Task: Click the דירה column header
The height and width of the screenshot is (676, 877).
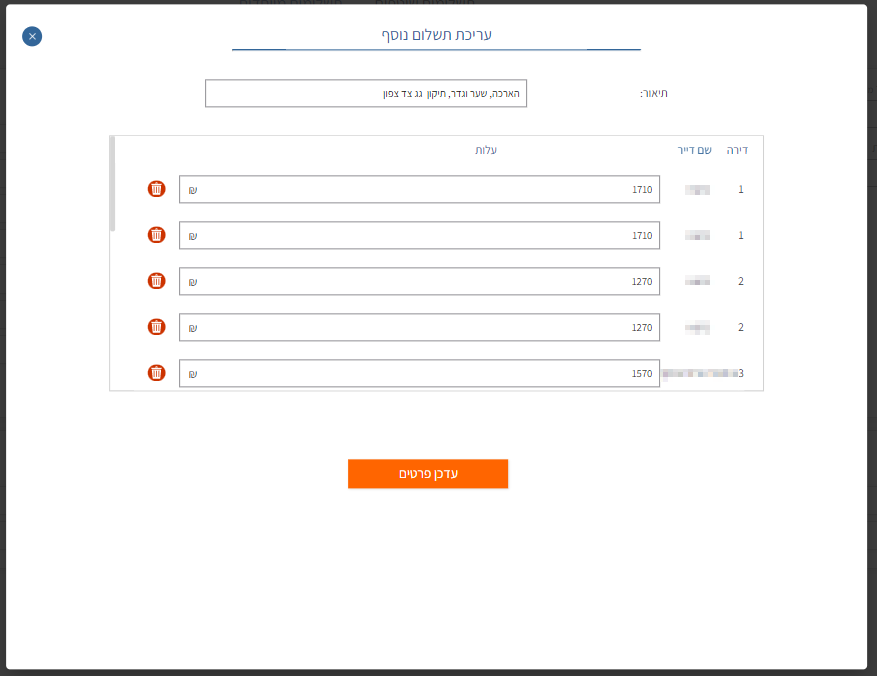Action: tap(737, 150)
